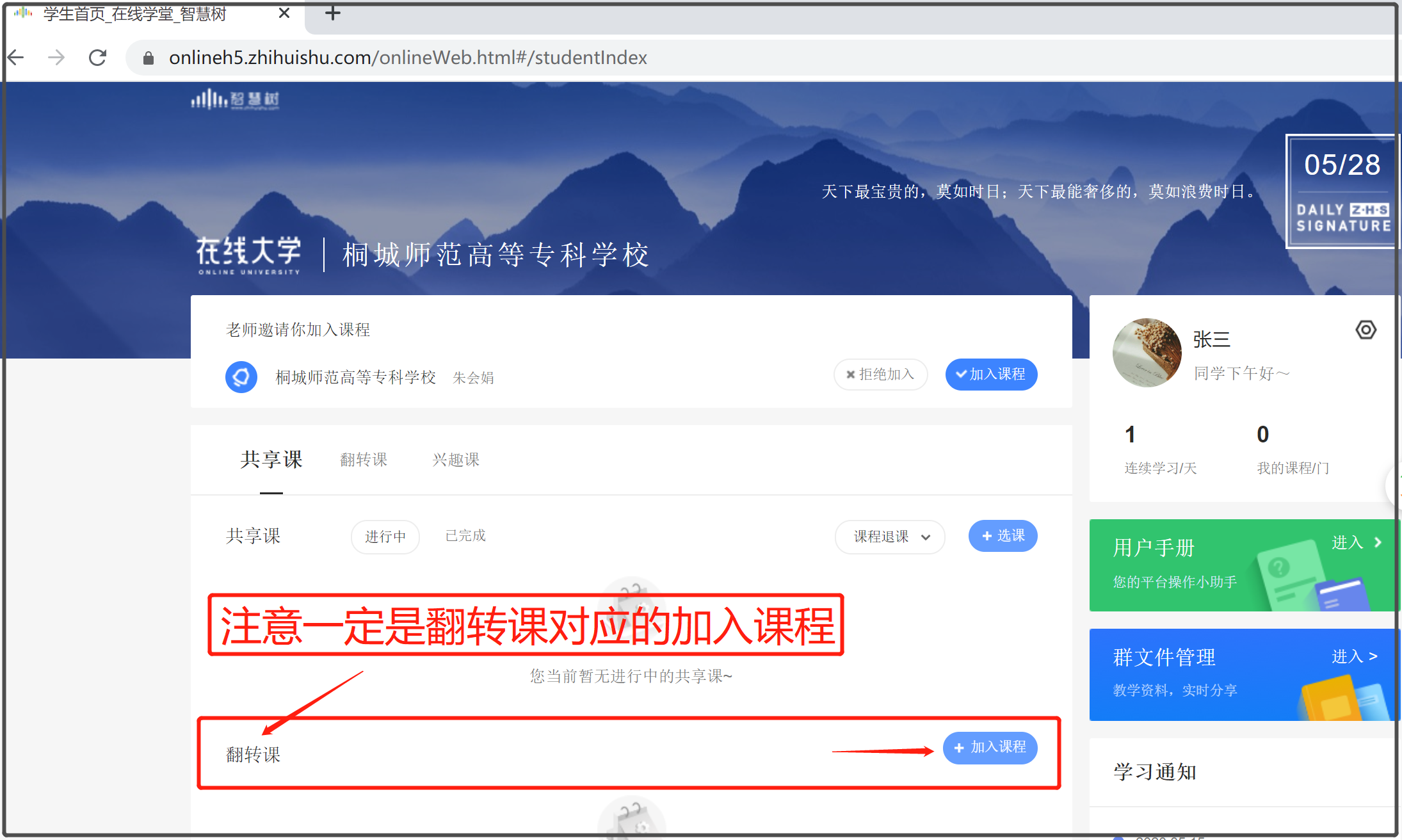The image size is (1402, 840).
Task: Click the browser forward arrow
Action: pyautogui.click(x=56, y=58)
